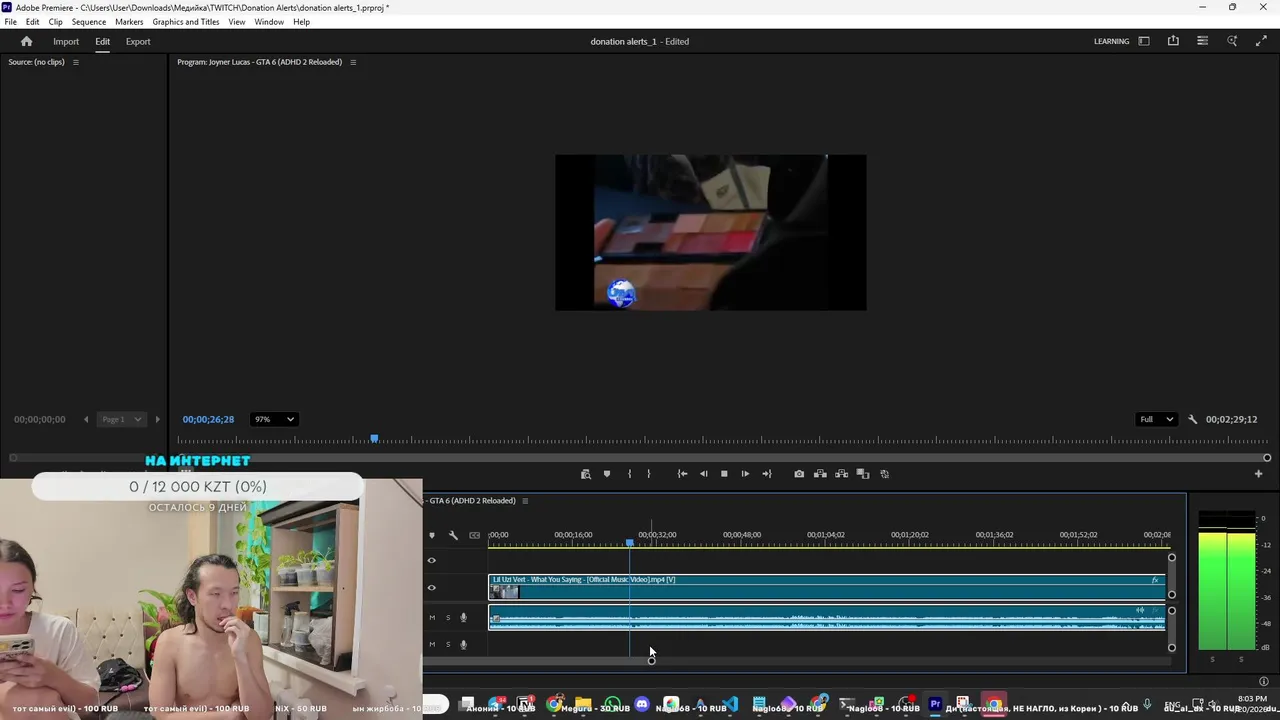The height and width of the screenshot is (720, 1280).
Task: Open Premiere Pro taskbar icon
Action: click(935, 705)
